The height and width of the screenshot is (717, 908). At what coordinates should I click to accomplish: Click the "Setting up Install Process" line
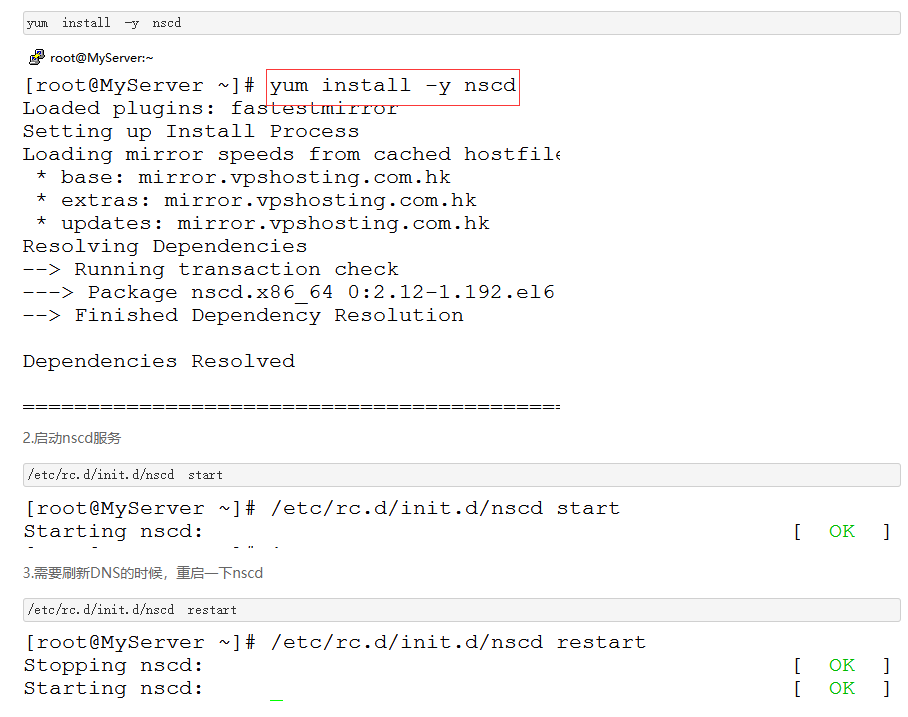click(190, 131)
